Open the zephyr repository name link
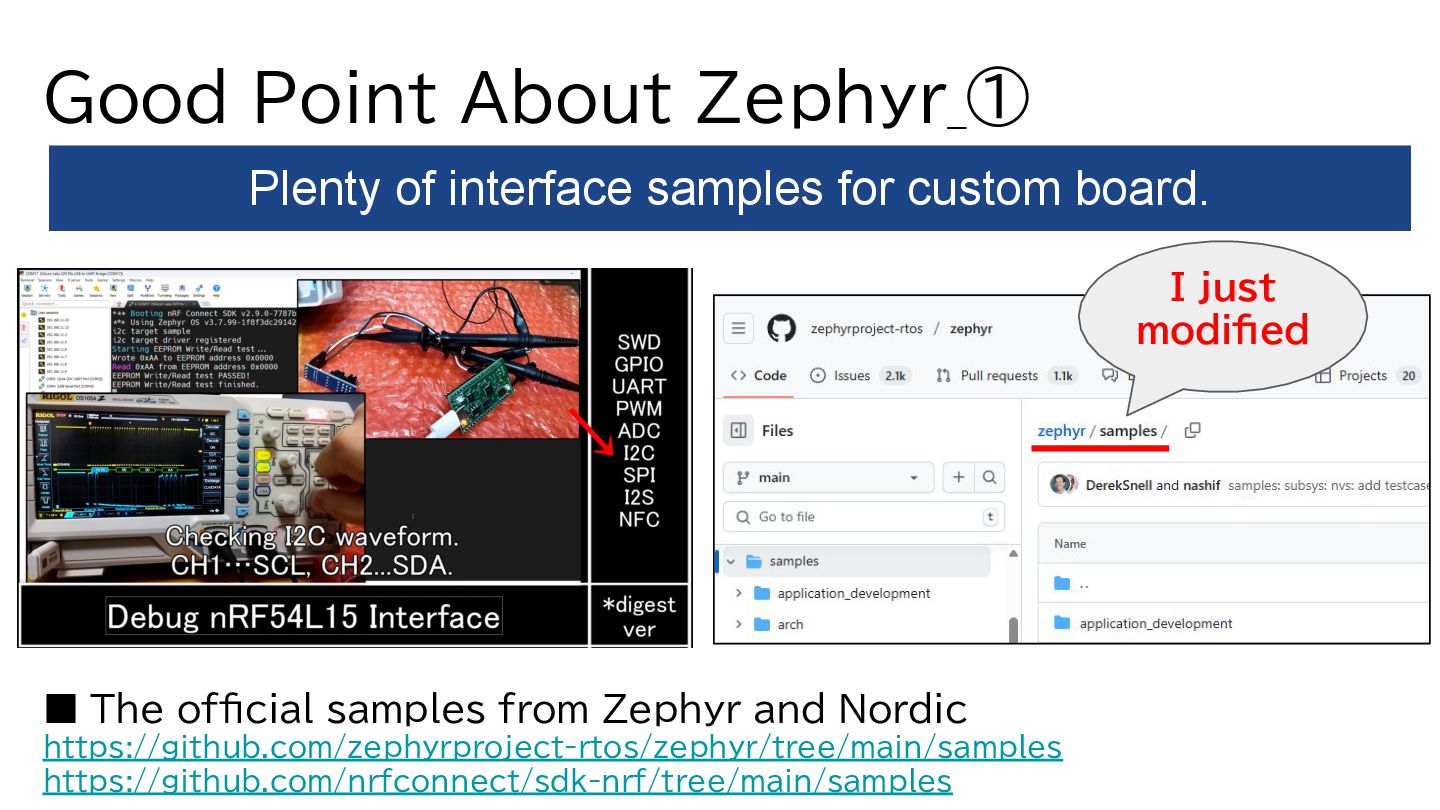The image size is (1440, 810). (971, 328)
